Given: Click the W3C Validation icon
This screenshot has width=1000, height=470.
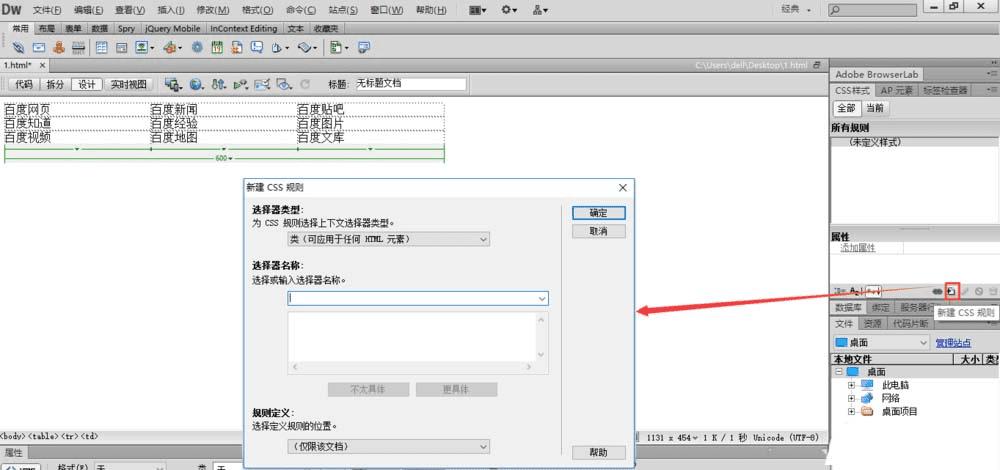Looking at the screenshot, I should (x=240, y=84).
